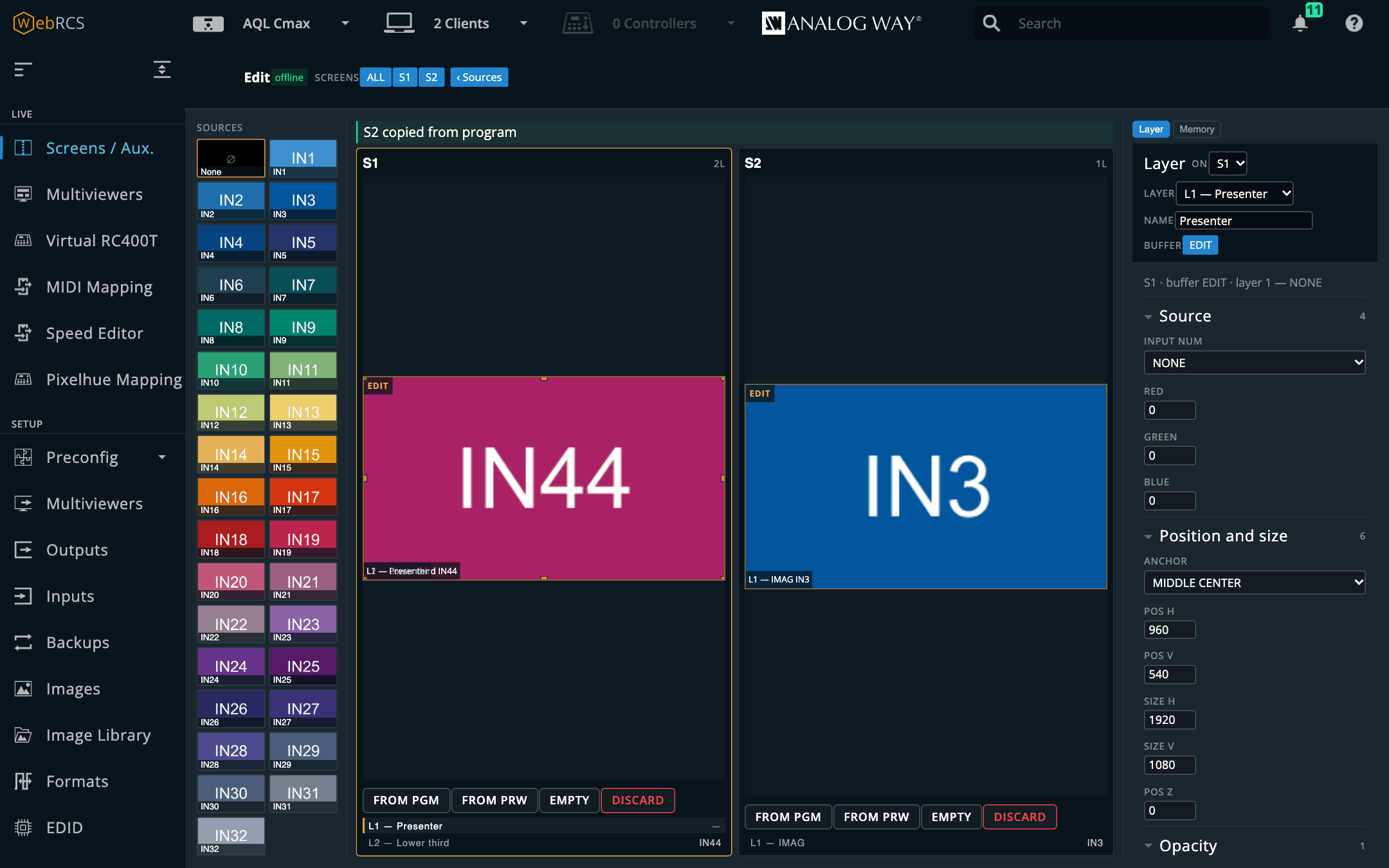Select the IN17 red source swatch
The height and width of the screenshot is (868, 1389).
coord(303,496)
